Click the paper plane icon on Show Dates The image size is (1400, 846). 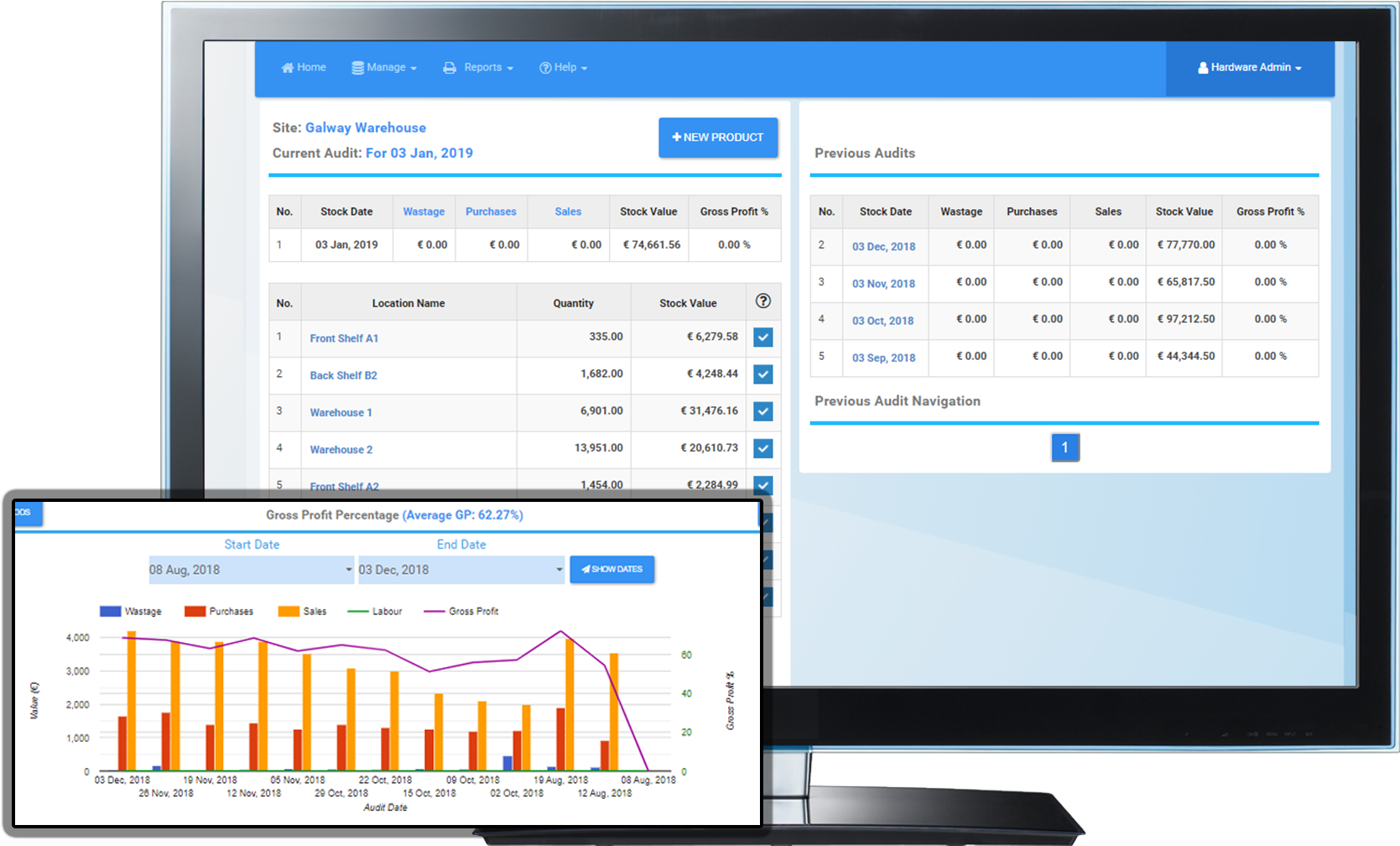click(x=586, y=569)
